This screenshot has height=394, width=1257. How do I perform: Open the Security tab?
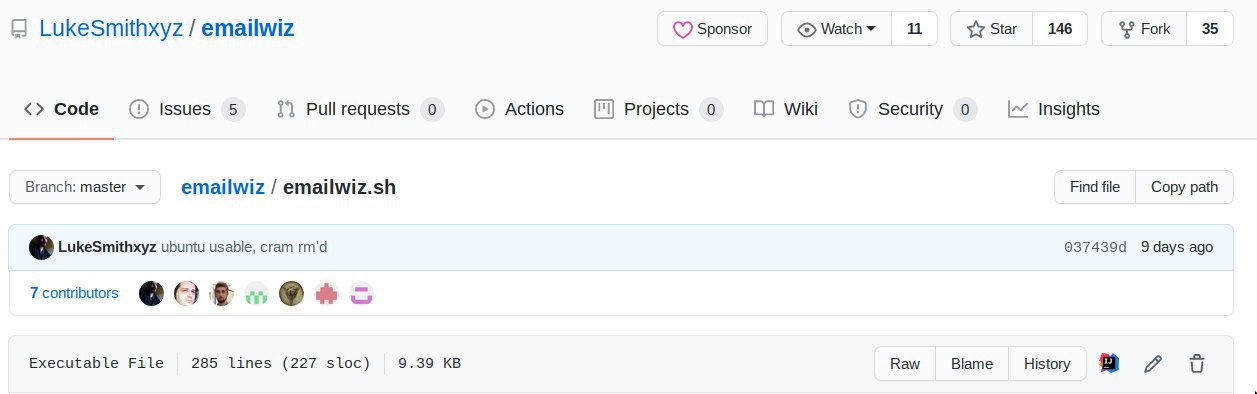(x=912, y=109)
